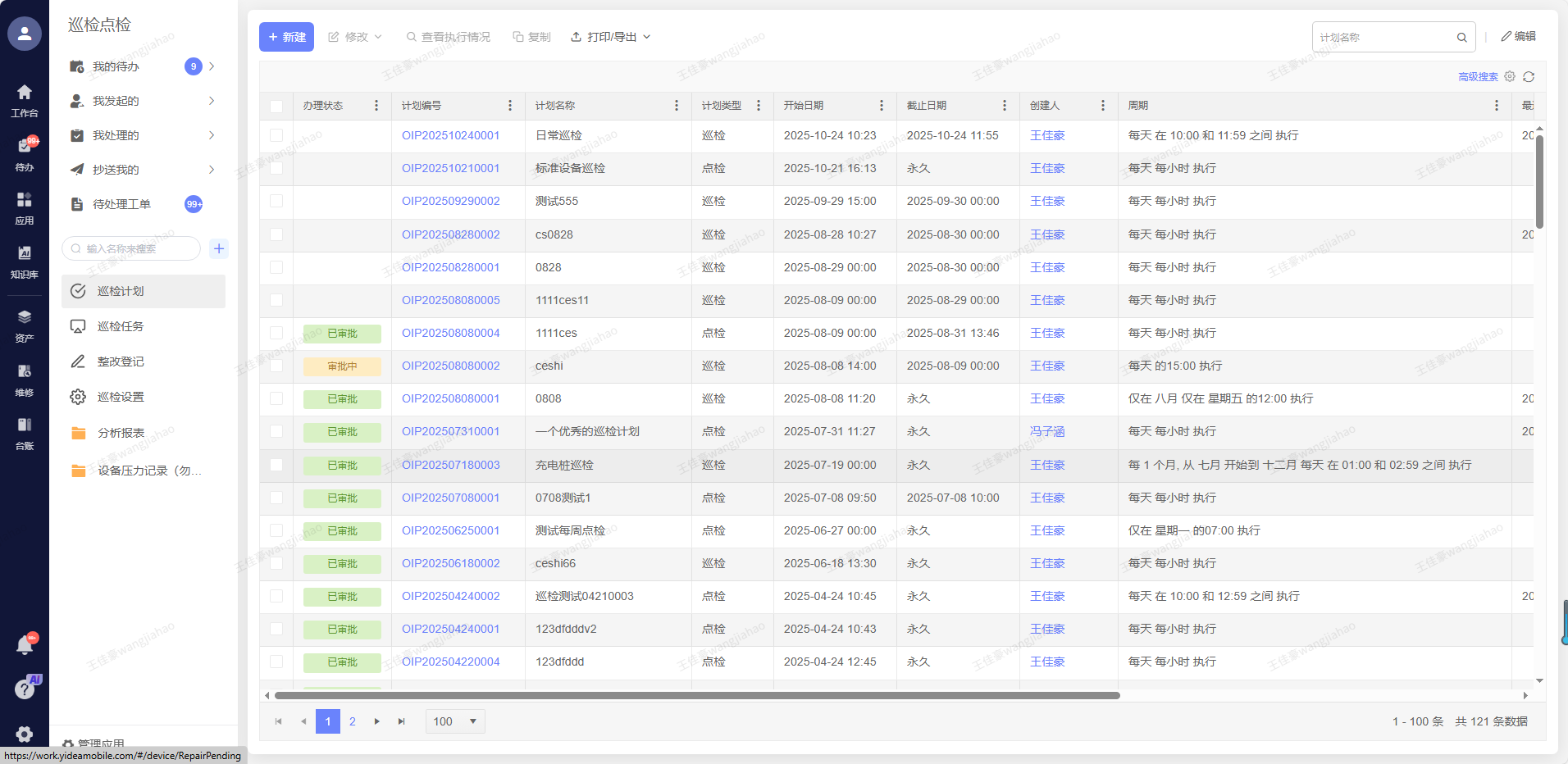Open plan link OIP202510240001
This screenshot has width=1568, height=764.
450,135
